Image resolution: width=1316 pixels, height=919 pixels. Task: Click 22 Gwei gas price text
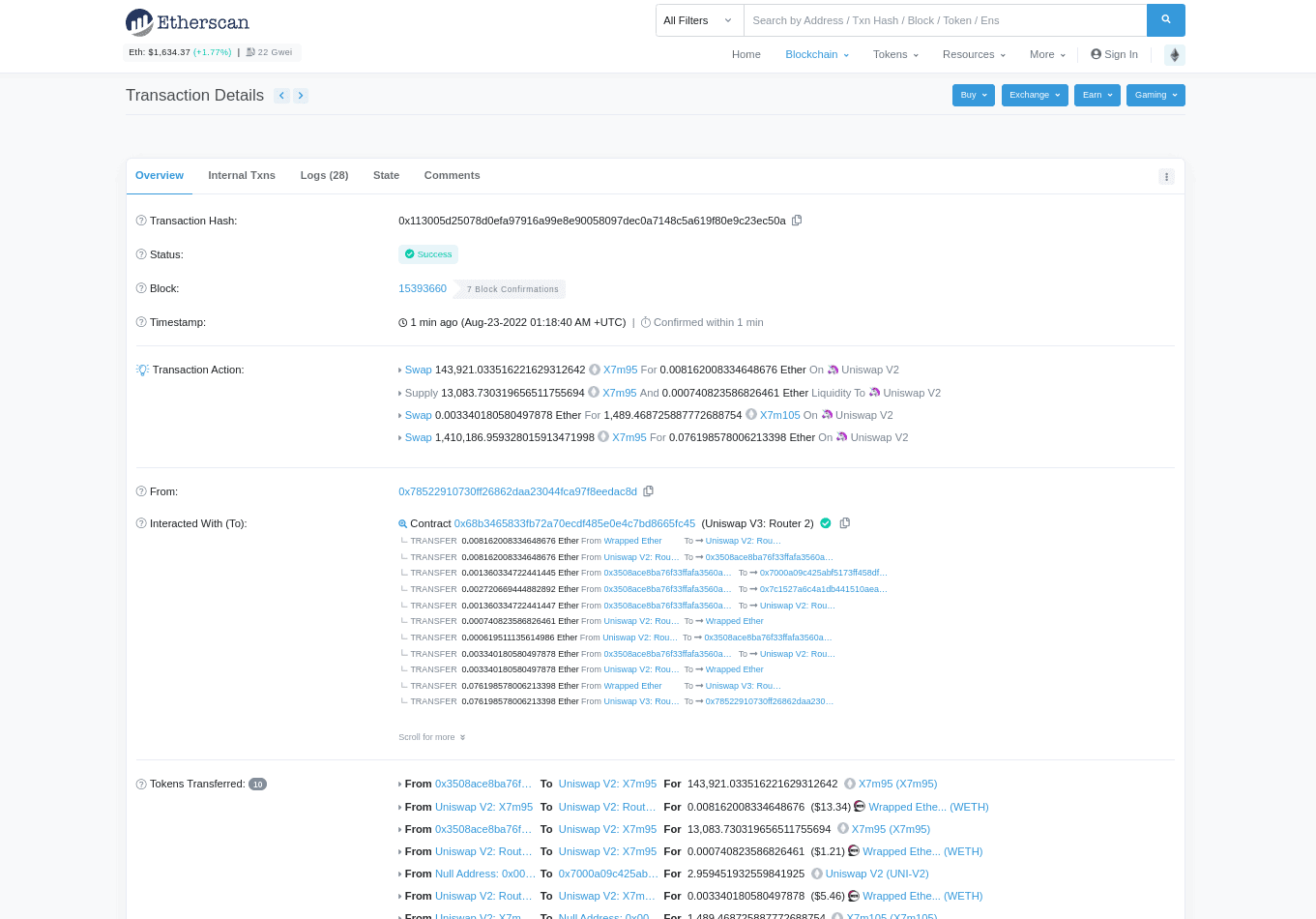[275, 52]
